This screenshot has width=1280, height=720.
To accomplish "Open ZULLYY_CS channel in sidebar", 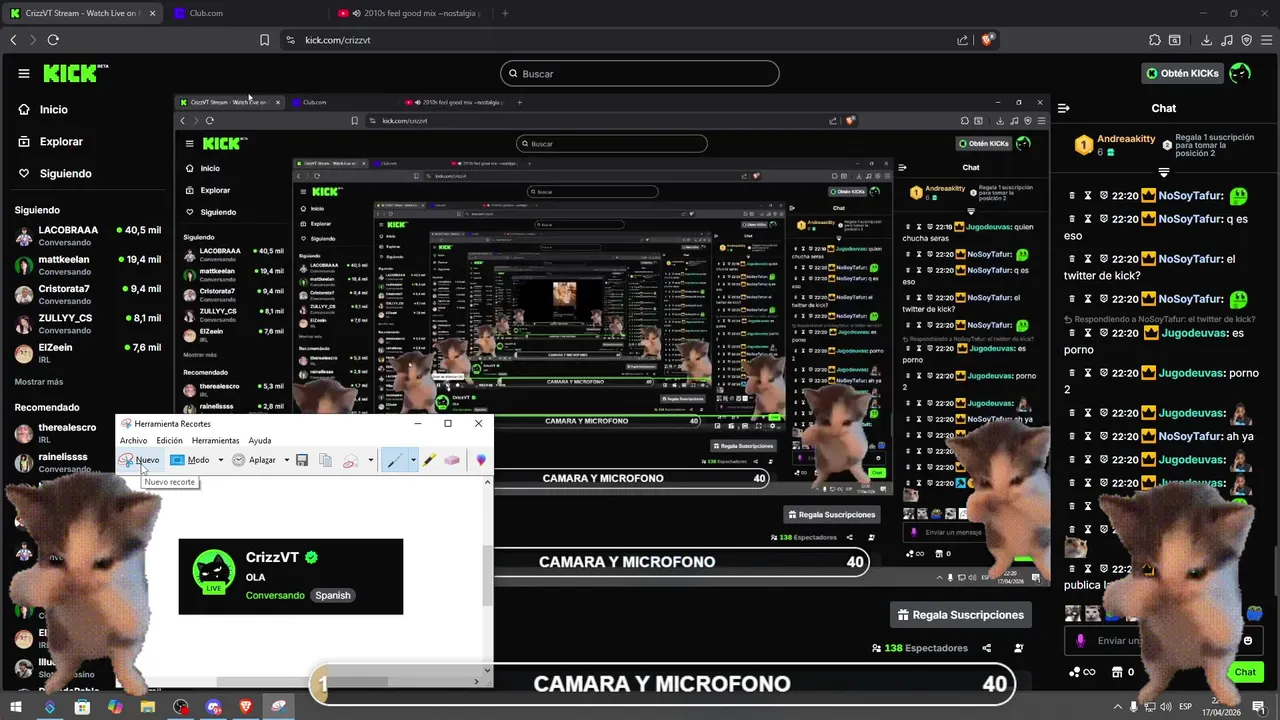I will (88, 324).
